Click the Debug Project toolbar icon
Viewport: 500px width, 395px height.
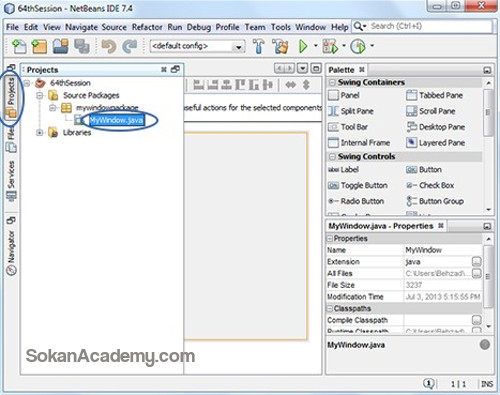coord(330,46)
